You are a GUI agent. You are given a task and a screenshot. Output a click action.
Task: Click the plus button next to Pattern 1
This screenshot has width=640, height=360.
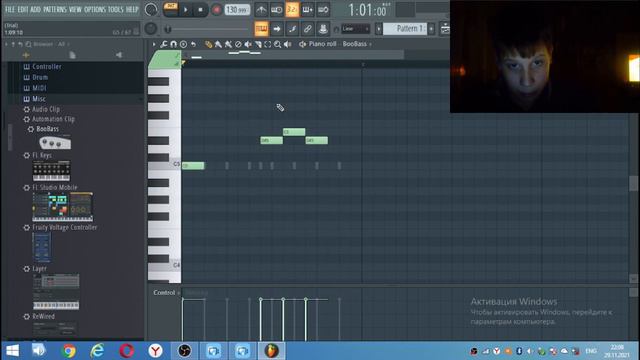tap(431, 29)
